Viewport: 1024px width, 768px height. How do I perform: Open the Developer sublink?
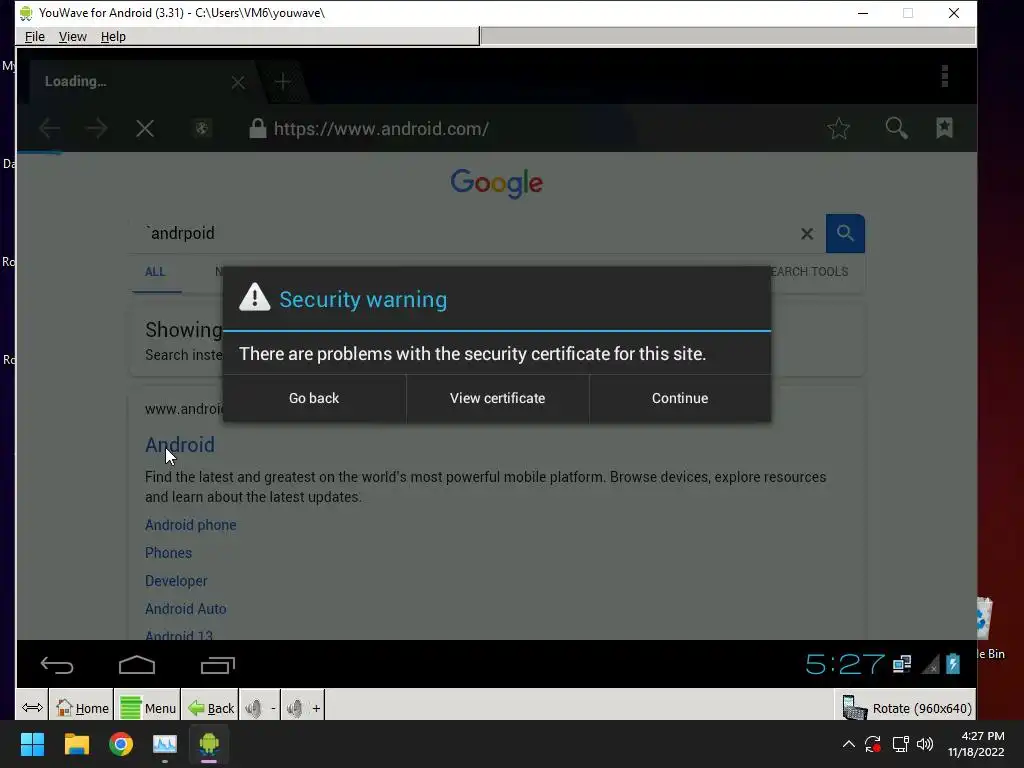click(176, 581)
